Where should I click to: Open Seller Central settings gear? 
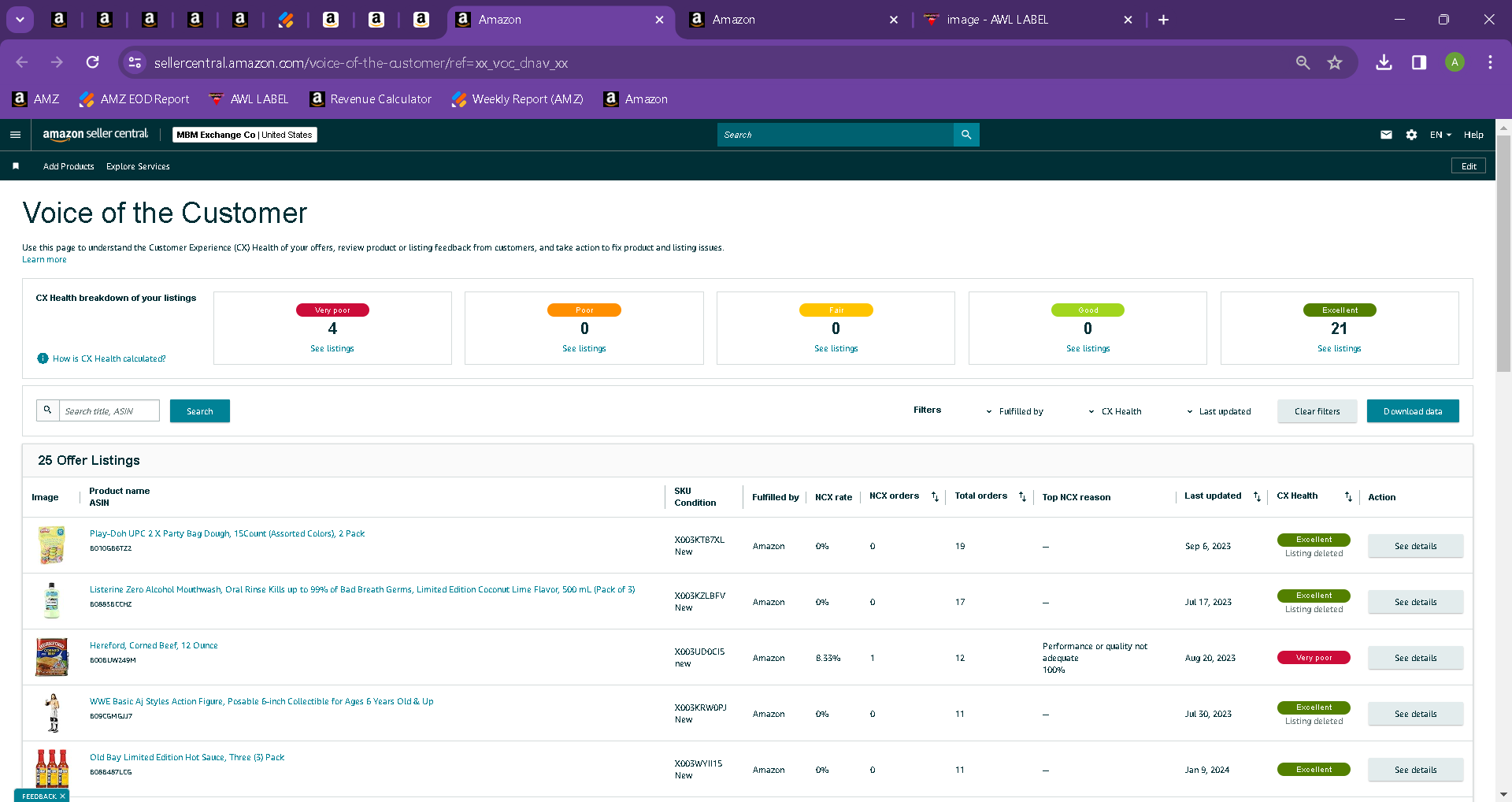[x=1411, y=135]
